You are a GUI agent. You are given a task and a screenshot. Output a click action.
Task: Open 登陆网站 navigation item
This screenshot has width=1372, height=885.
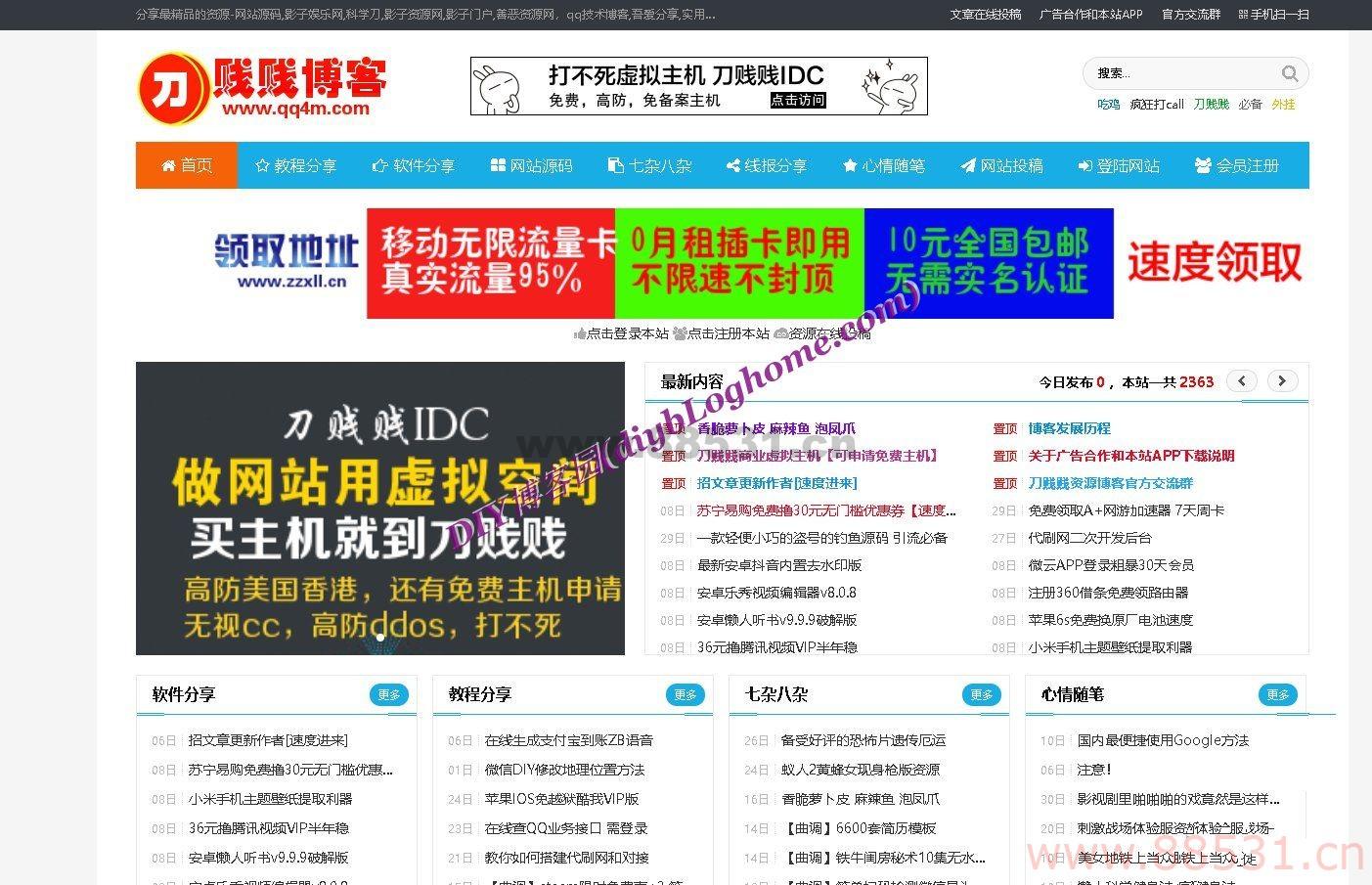(x=1119, y=165)
